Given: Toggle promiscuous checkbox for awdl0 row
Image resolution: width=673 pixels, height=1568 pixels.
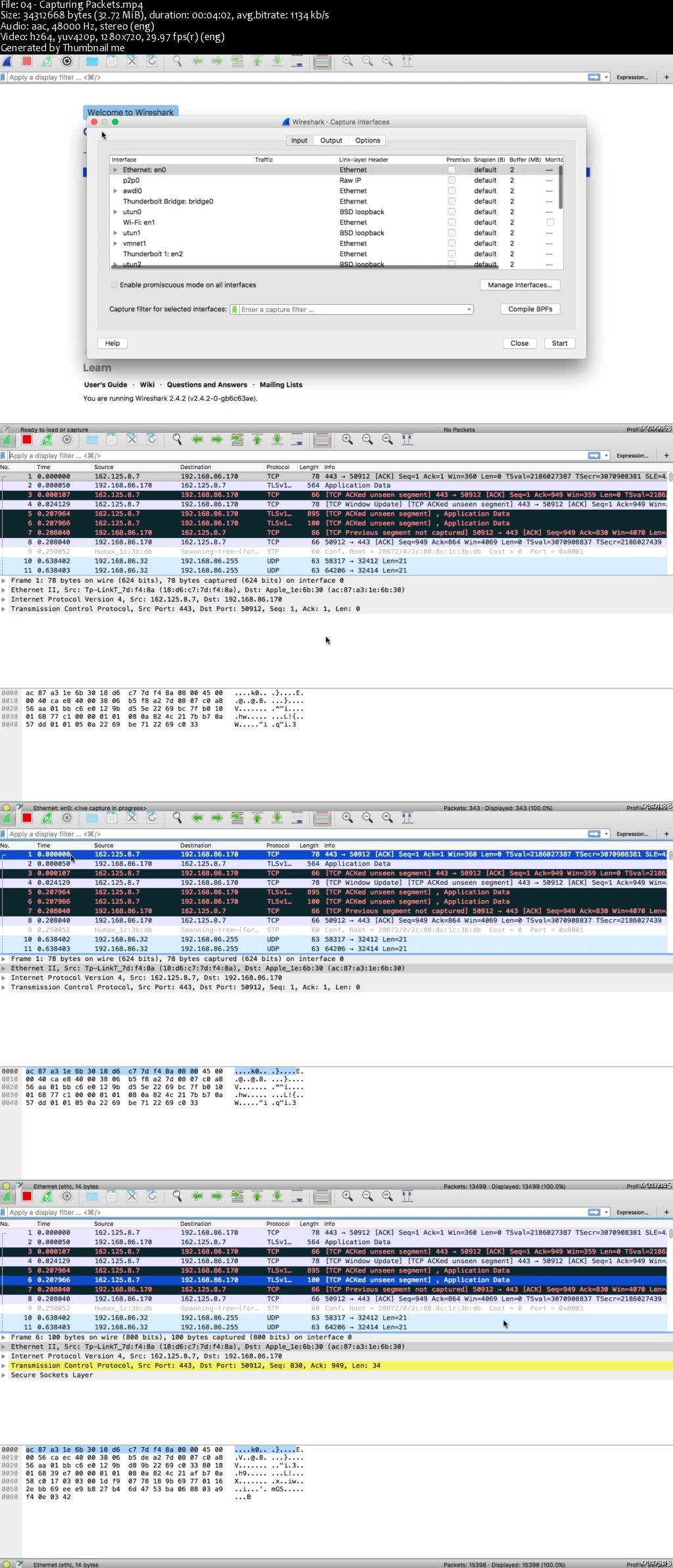Looking at the screenshot, I should point(452,190).
